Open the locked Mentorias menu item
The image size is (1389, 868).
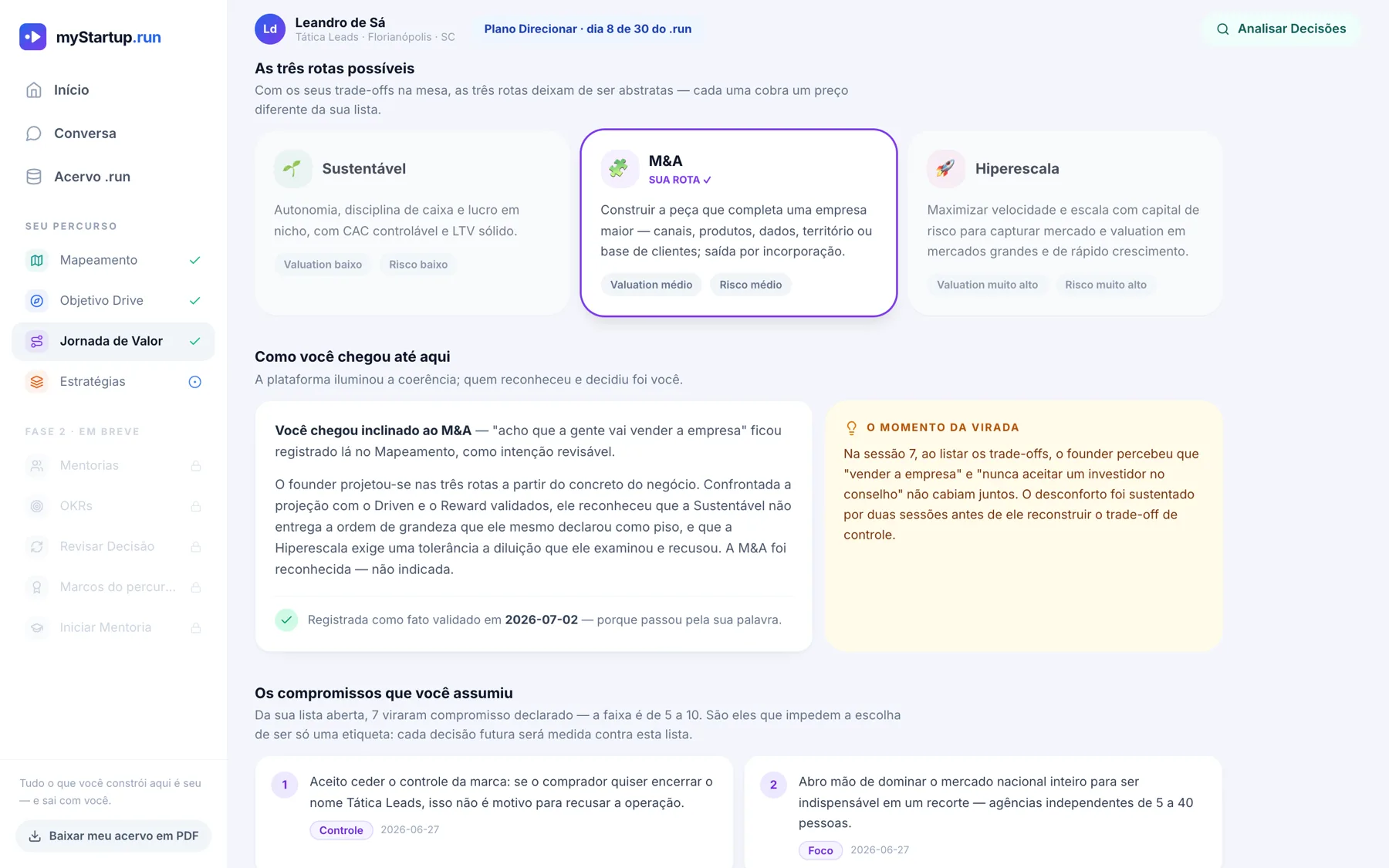113,465
